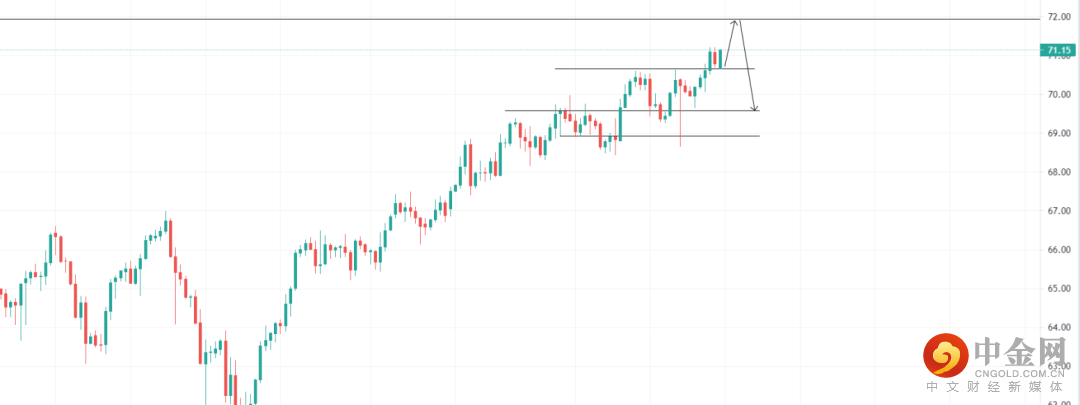The height and width of the screenshot is (405, 1080).
Task: Click the long-wick red candle dipping below 69.00
Action: tap(680, 125)
